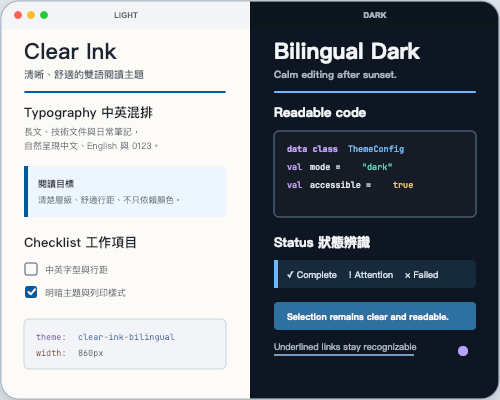Check the unchecked 中英字型與行距 checkbox
This screenshot has height=400, width=500.
point(31,269)
